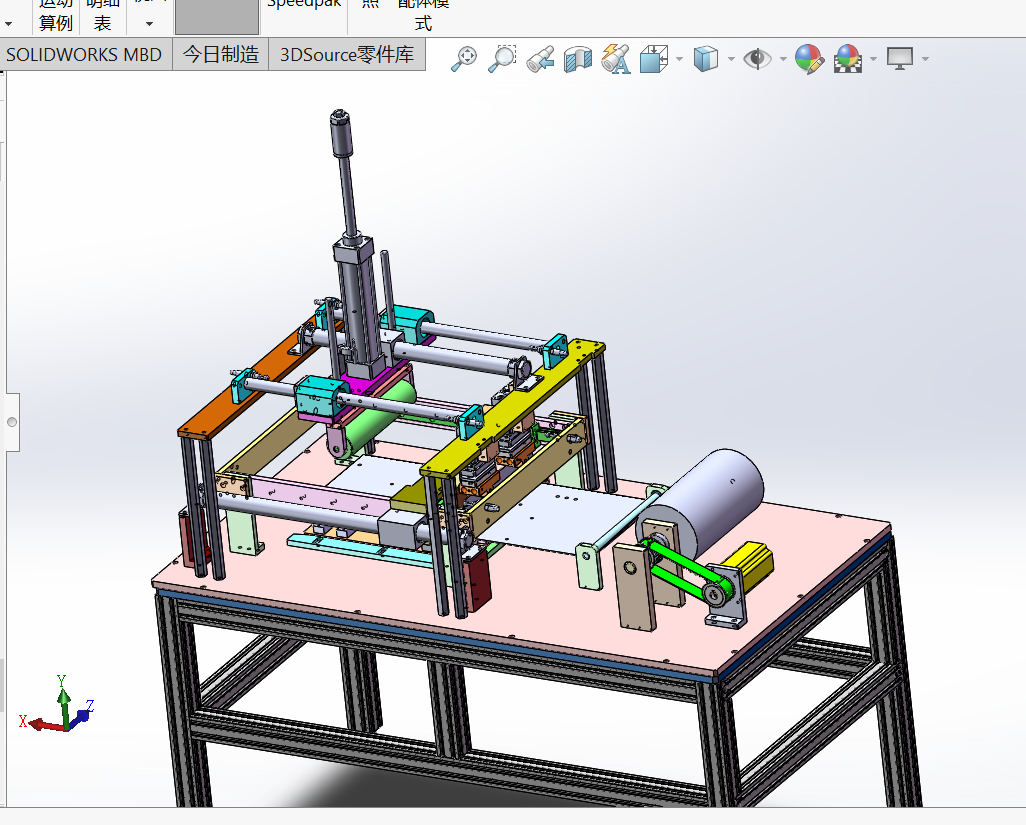
Task: Click the View Settings monitor icon
Action: click(x=900, y=59)
